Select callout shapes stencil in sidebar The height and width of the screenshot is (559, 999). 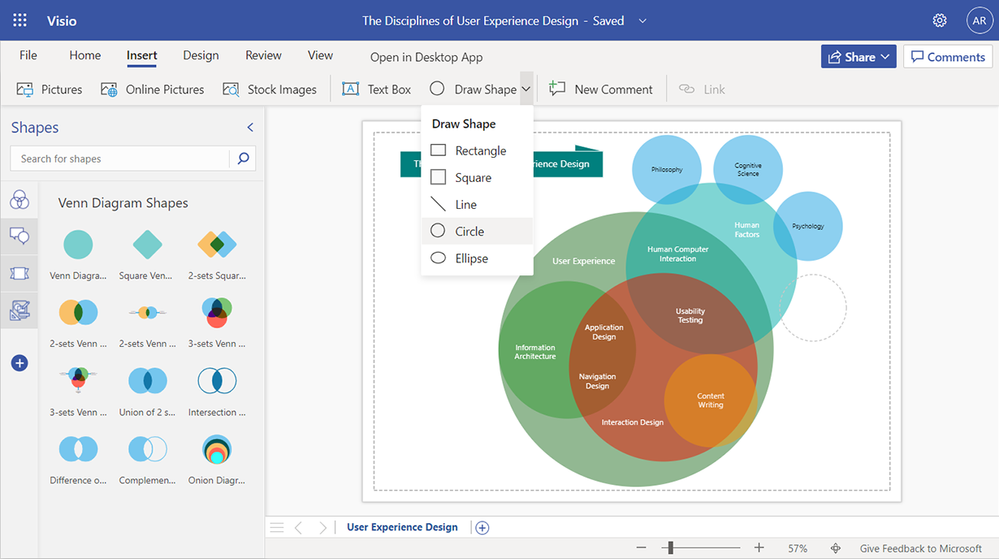[19, 236]
